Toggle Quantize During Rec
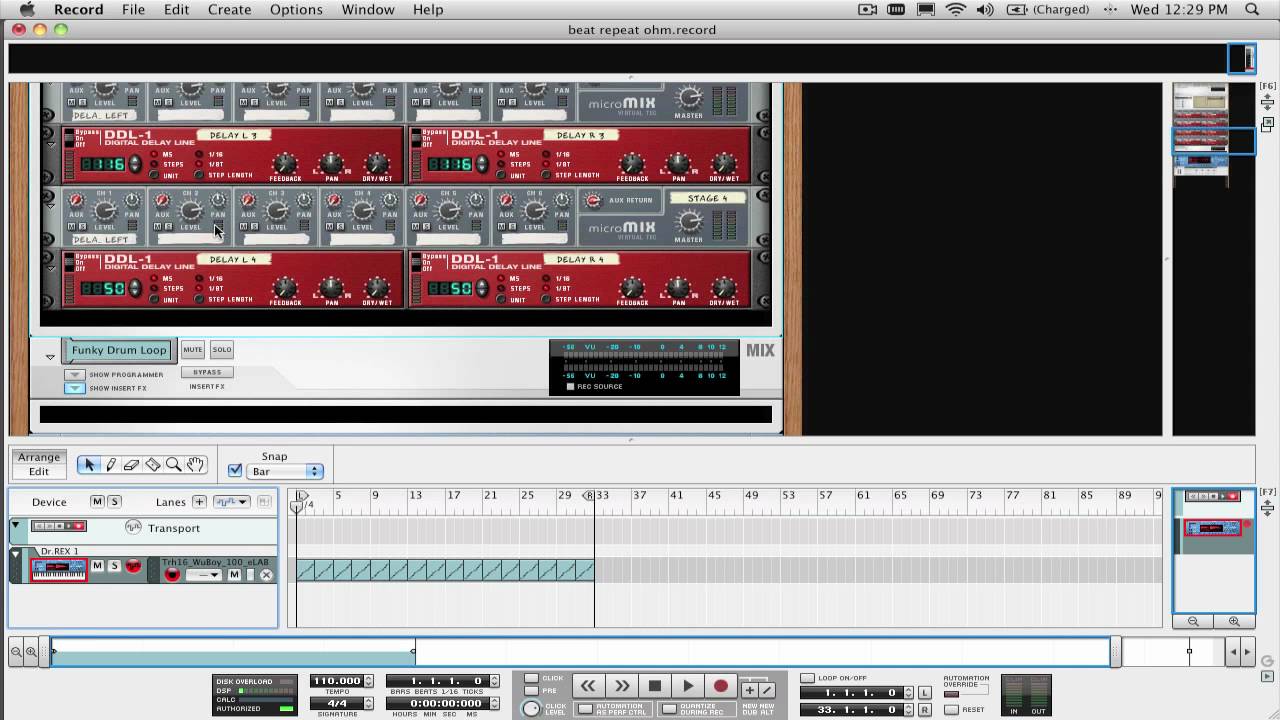Image resolution: width=1280 pixels, height=720 pixels. pos(668,709)
